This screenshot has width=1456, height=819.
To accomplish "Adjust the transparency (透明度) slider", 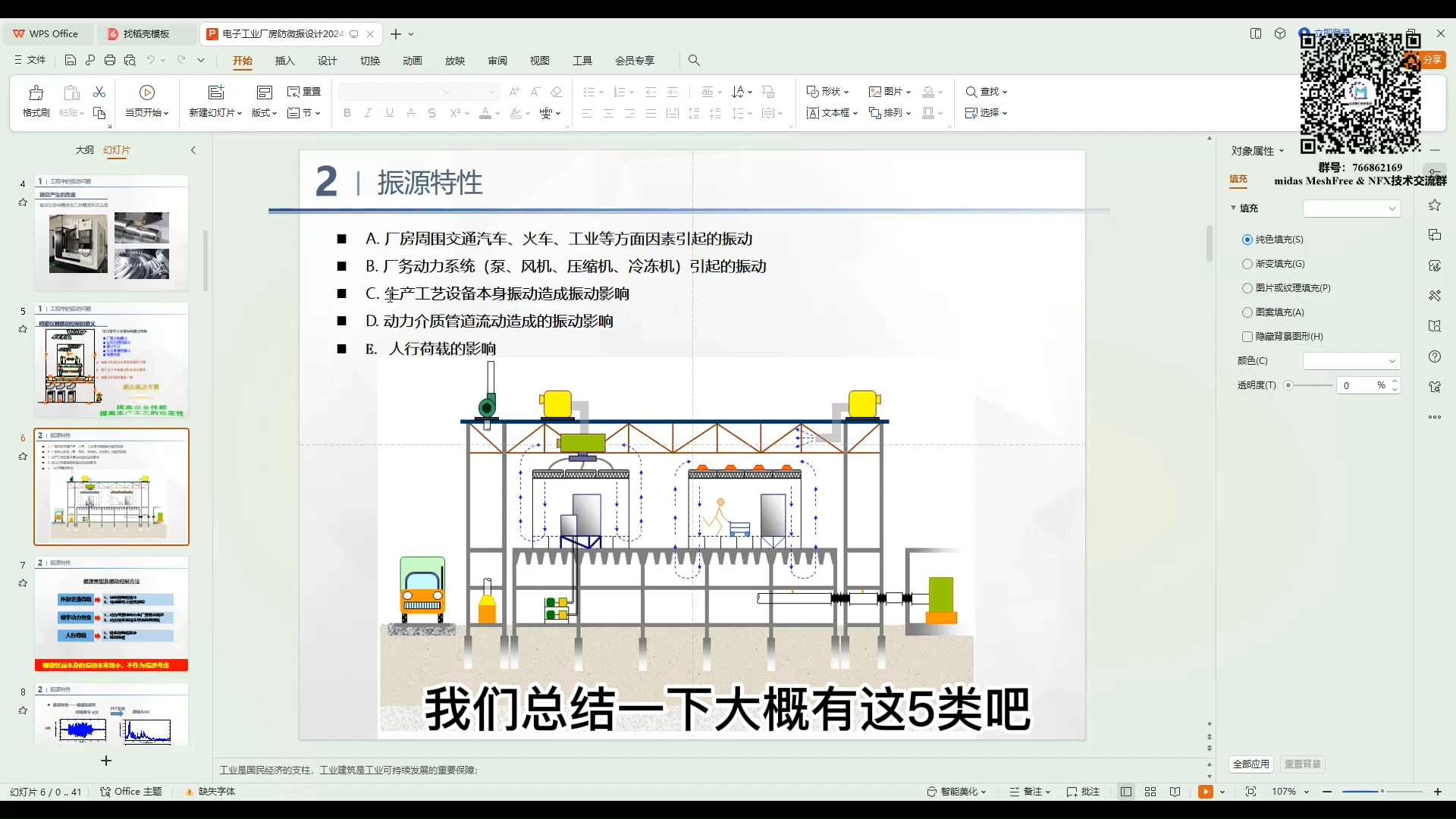I will [1288, 385].
